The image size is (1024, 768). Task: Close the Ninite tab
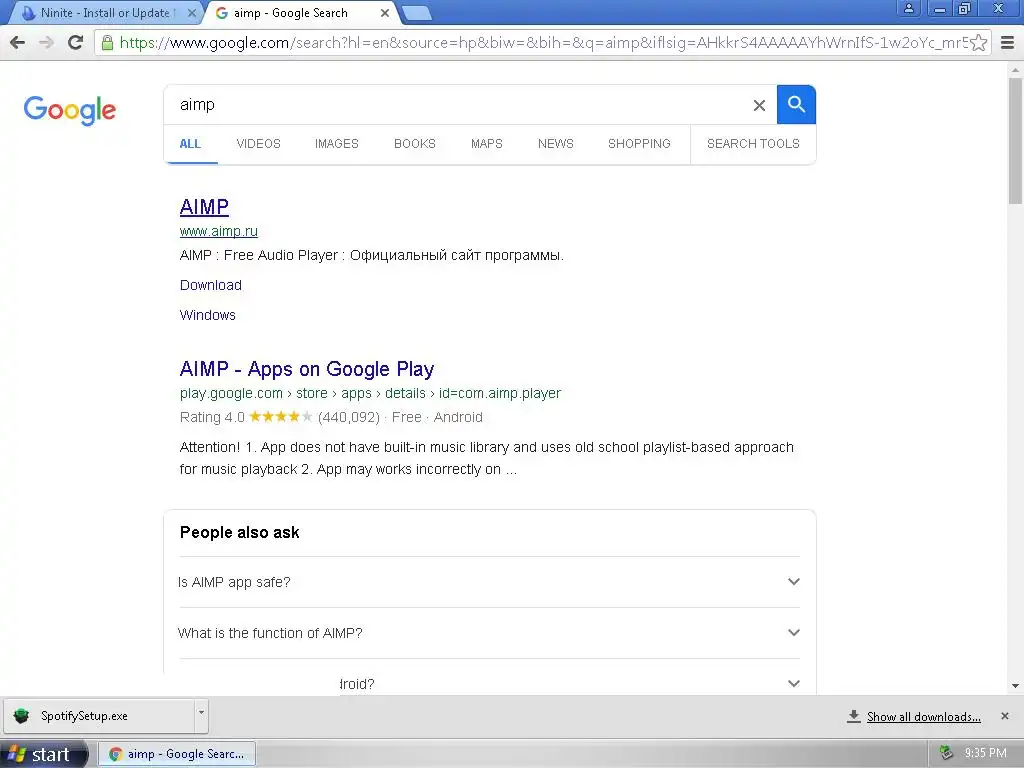pos(191,13)
